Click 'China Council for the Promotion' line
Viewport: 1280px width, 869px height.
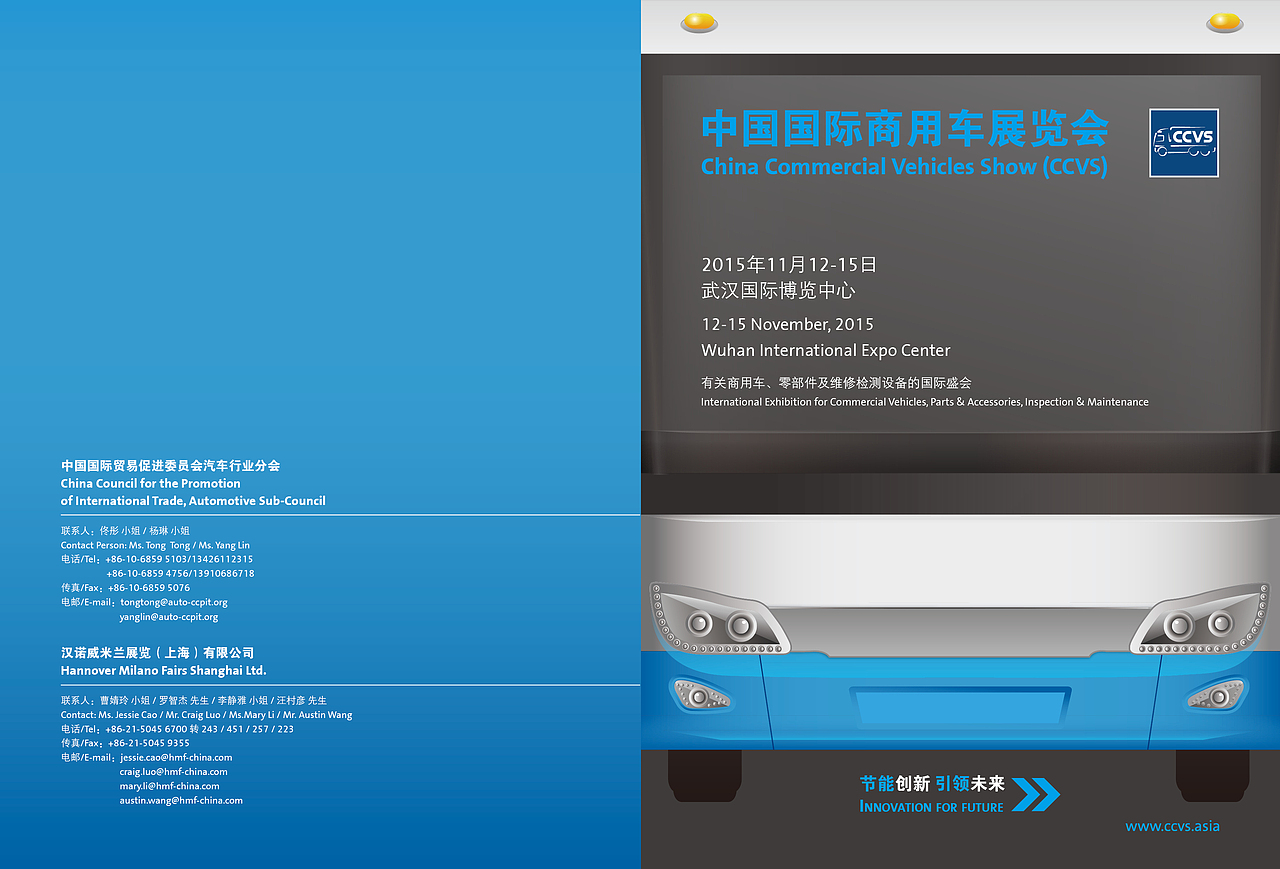pyautogui.click(x=151, y=483)
